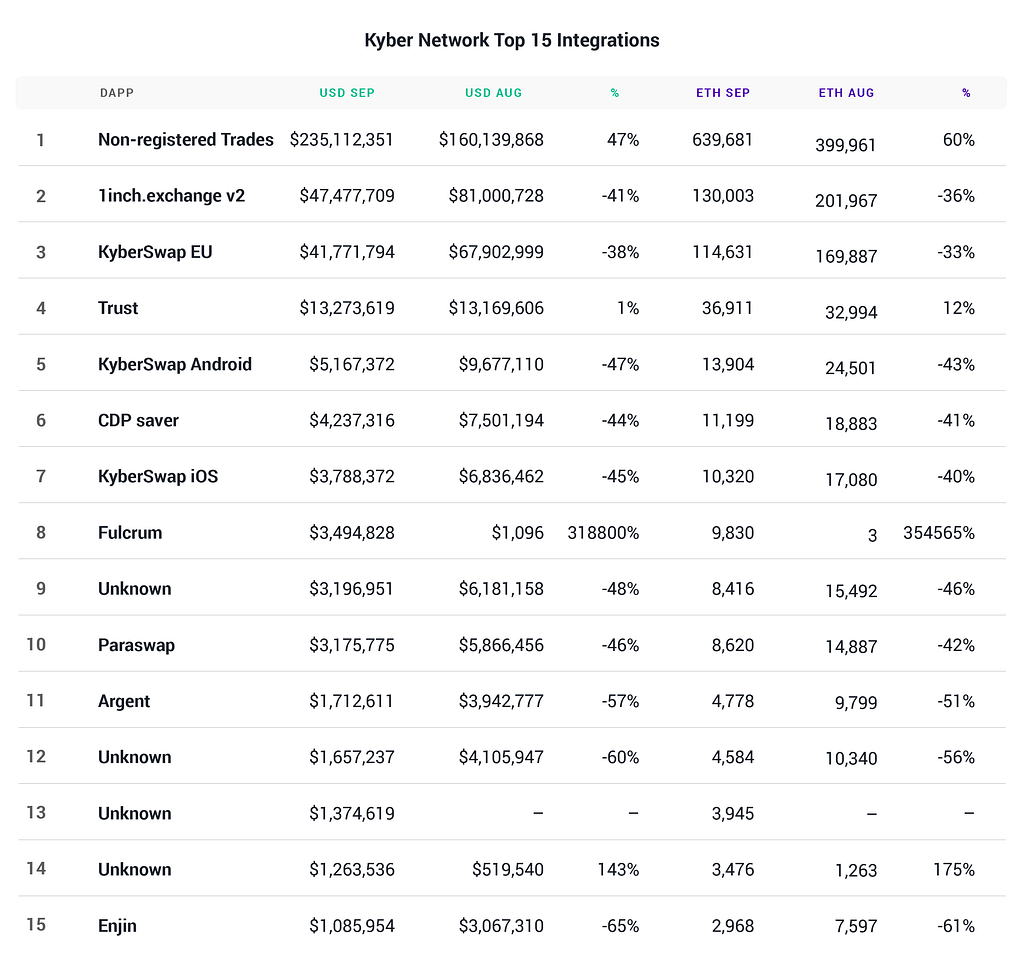The image size is (1024, 980).
Task: Click the Kyber Network Top 15 Integrations title
Action: pyautogui.click(x=512, y=41)
